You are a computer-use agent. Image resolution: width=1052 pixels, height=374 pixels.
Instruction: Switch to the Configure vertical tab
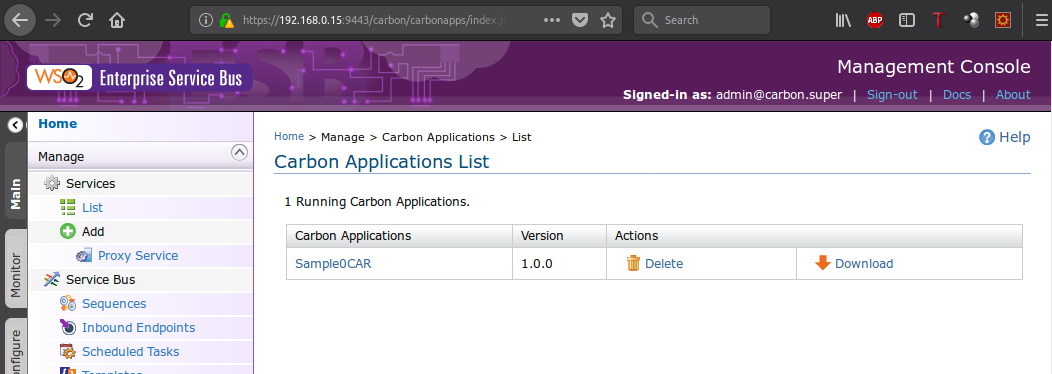point(15,347)
